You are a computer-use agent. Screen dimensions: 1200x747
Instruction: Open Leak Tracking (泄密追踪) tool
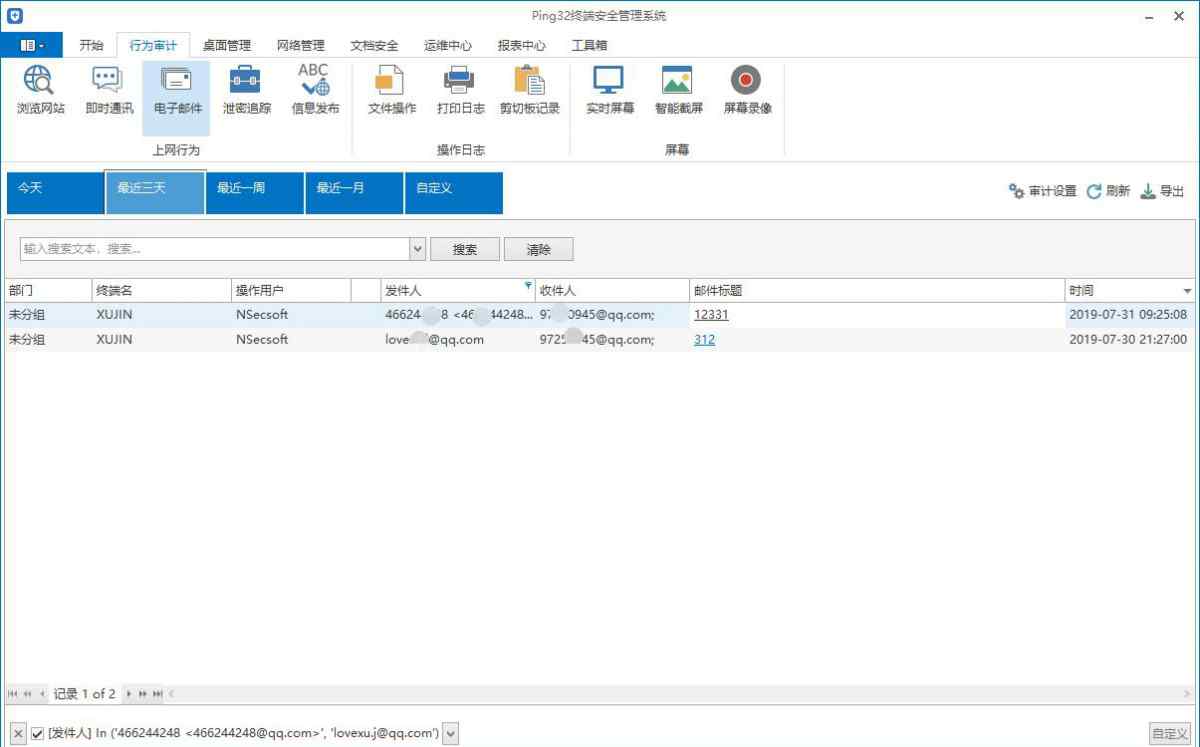pyautogui.click(x=246, y=91)
